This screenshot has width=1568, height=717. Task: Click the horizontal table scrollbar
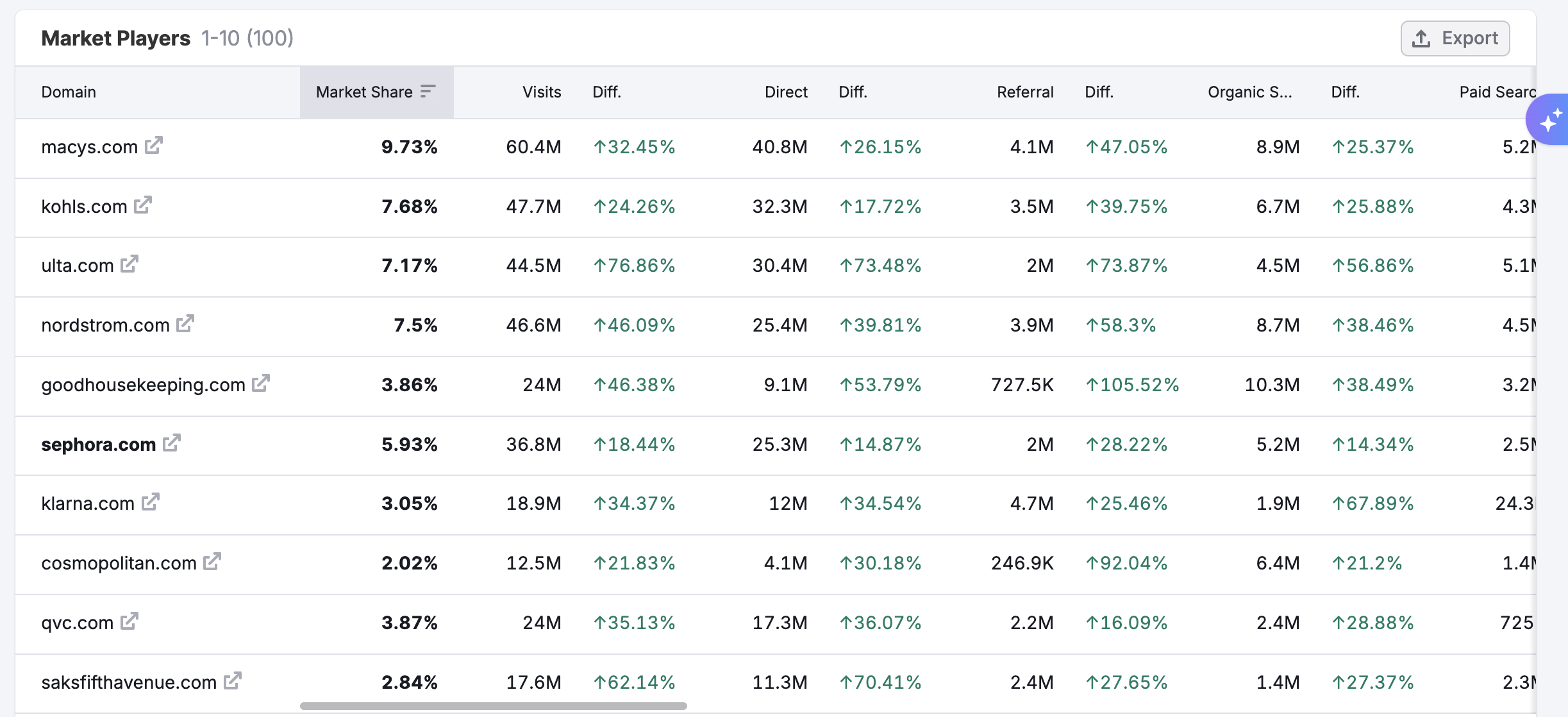(493, 705)
